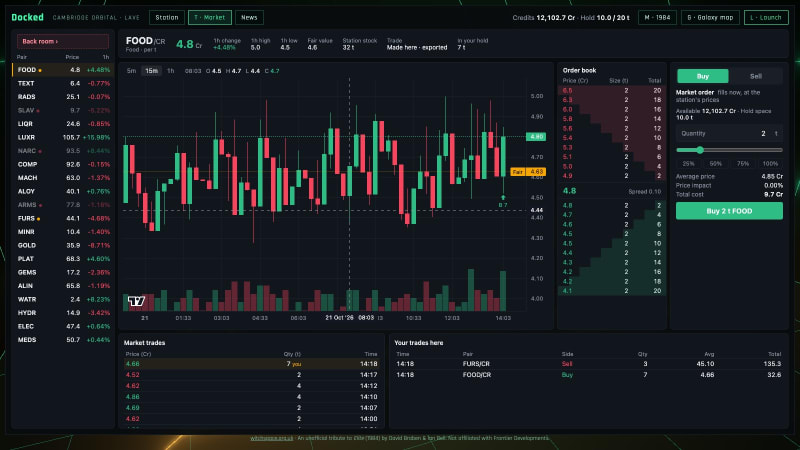Select the LIQR pair row
800x450 pixels.
[62, 124]
